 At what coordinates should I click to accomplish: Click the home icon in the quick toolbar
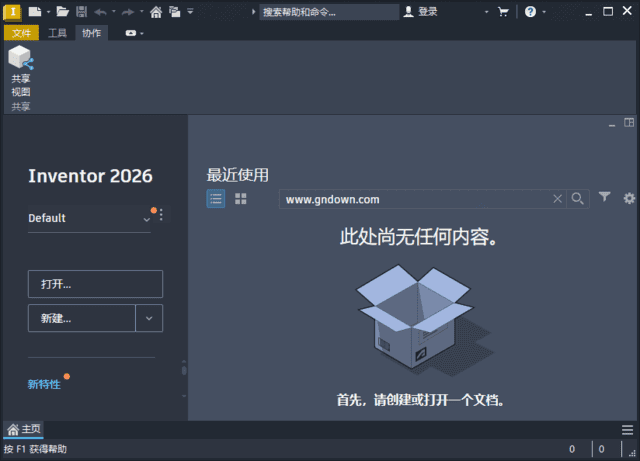[156, 12]
